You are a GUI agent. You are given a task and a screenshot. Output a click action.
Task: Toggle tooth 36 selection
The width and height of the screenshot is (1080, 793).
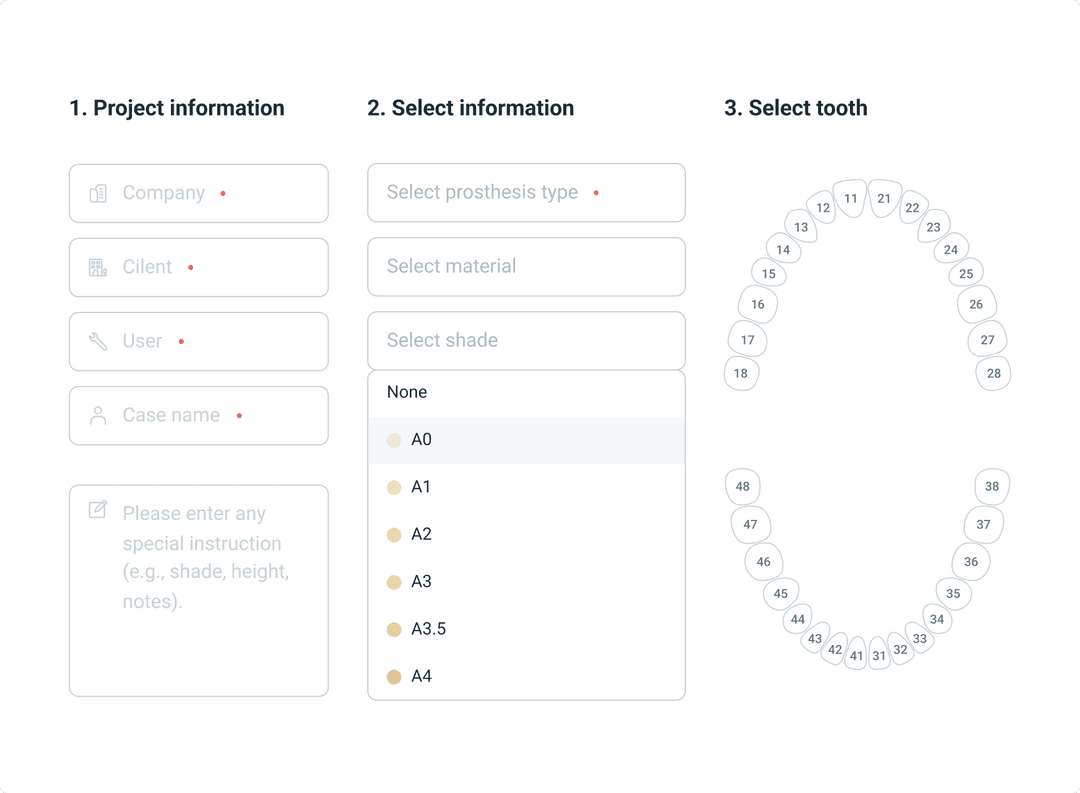[x=971, y=562]
